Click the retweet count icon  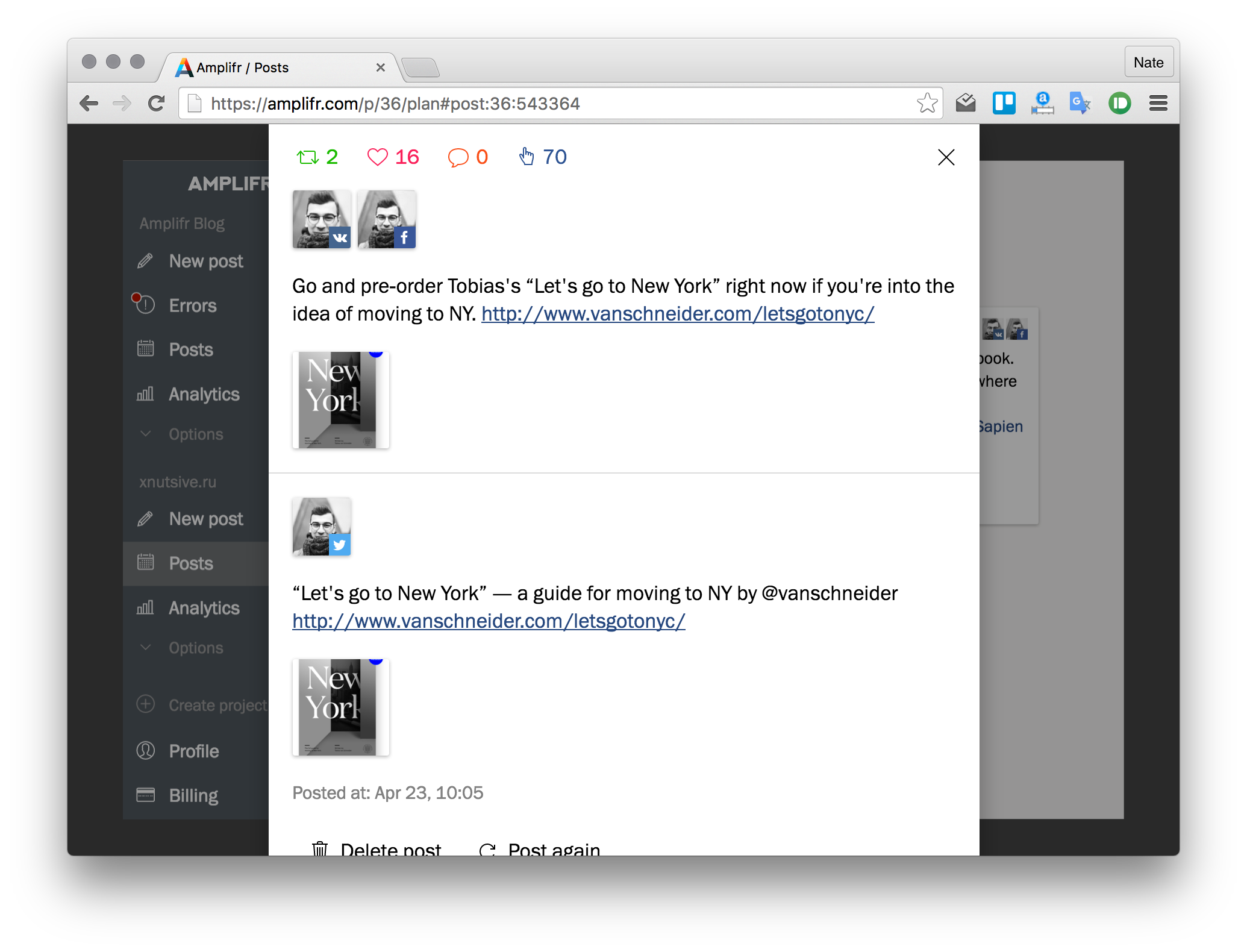coord(308,157)
